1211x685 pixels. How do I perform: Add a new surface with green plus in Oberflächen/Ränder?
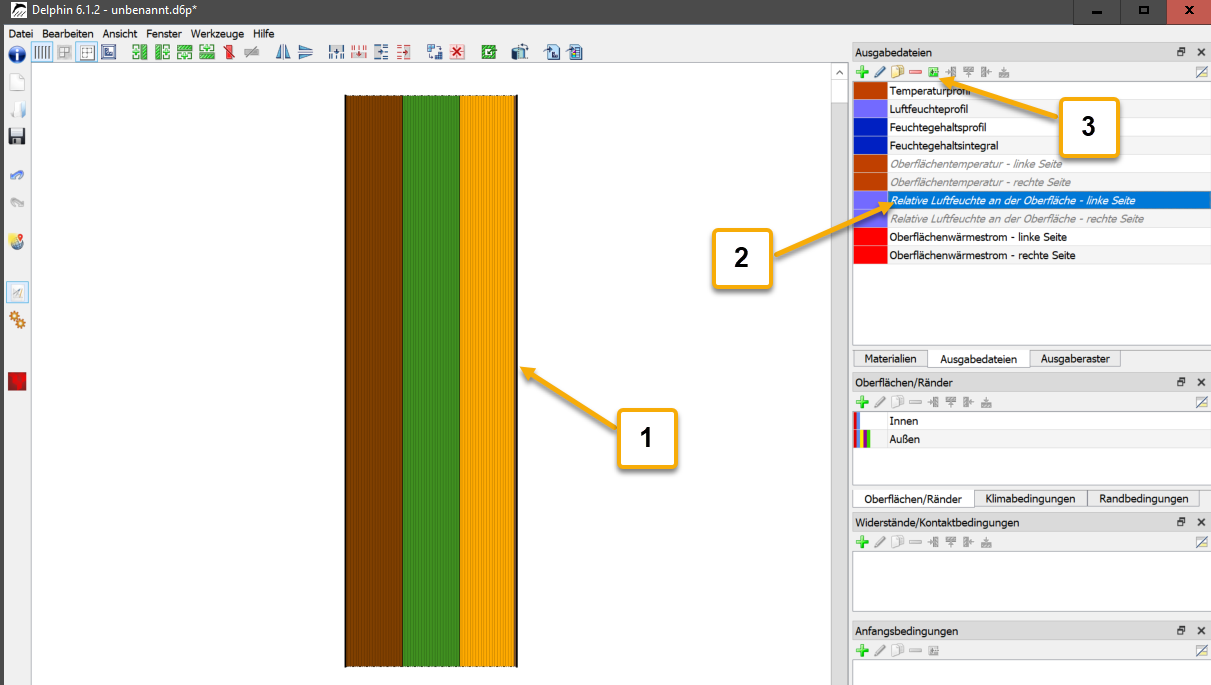click(x=862, y=401)
